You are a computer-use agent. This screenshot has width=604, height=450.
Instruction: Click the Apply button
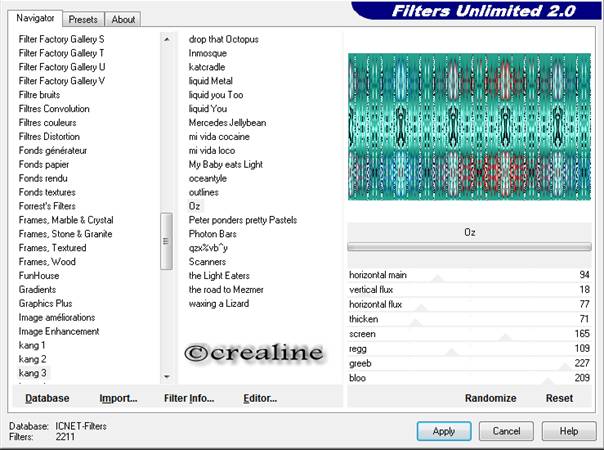pos(444,431)
